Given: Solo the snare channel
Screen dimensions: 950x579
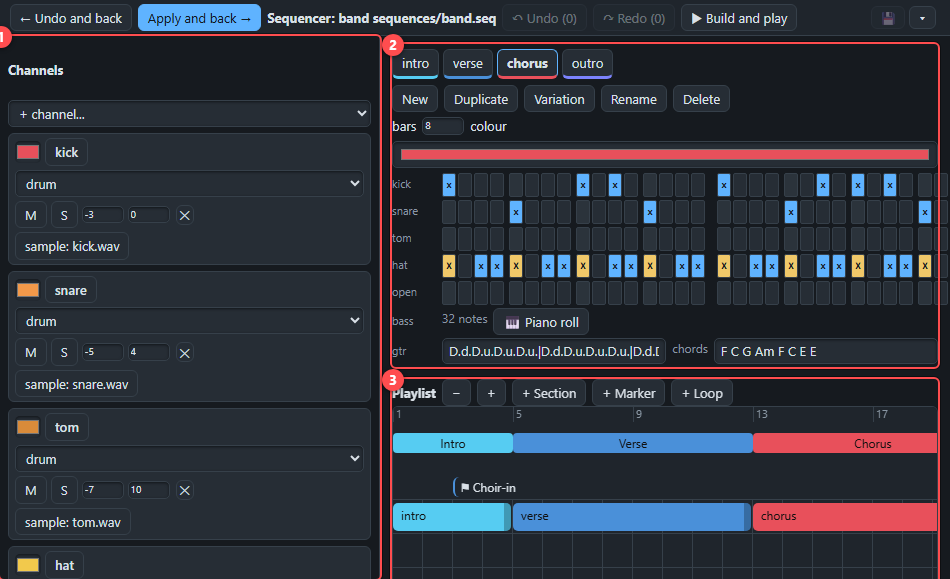Looking at the screenshot, I should 64,352.
